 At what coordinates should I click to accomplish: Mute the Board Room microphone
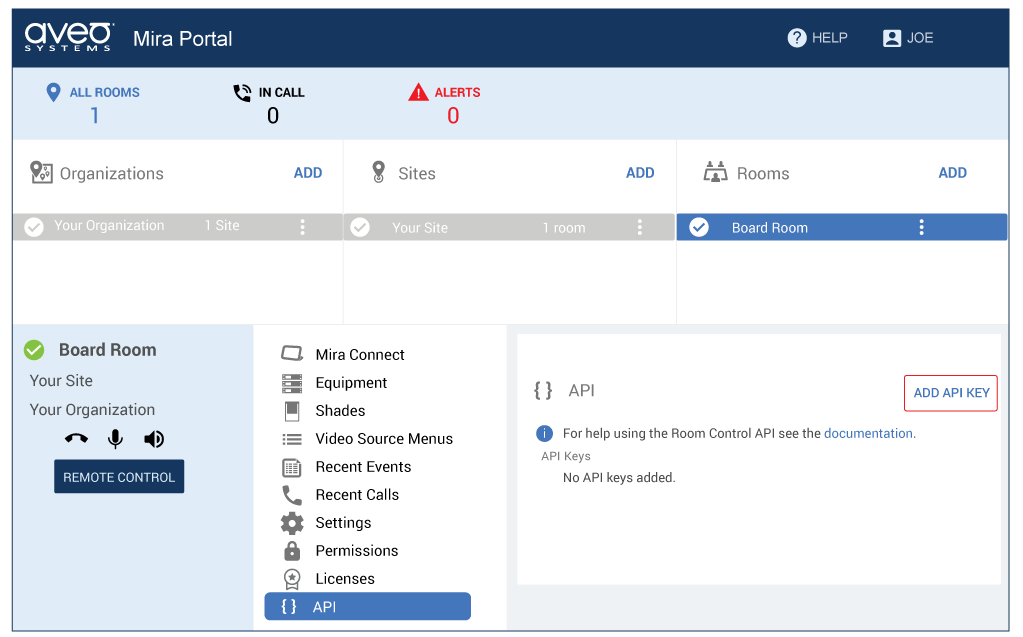click(116, 439)
